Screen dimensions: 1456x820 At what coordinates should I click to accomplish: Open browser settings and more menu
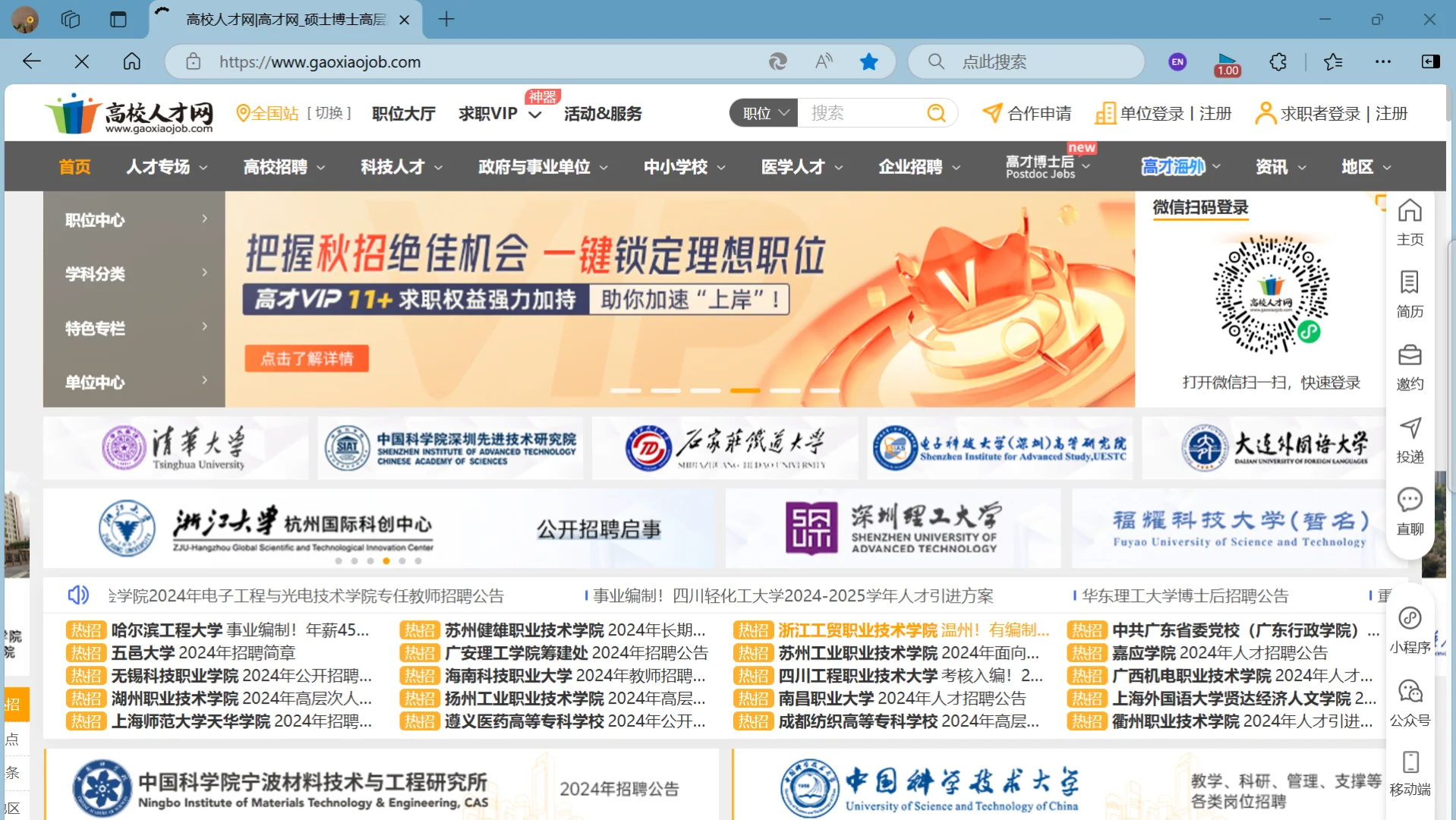click(x=1383, y=61)
